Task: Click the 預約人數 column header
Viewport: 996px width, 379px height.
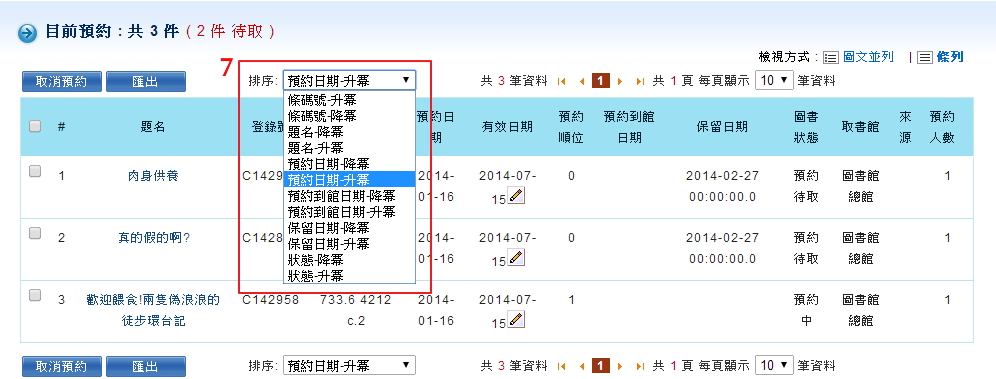Action: 942,127
